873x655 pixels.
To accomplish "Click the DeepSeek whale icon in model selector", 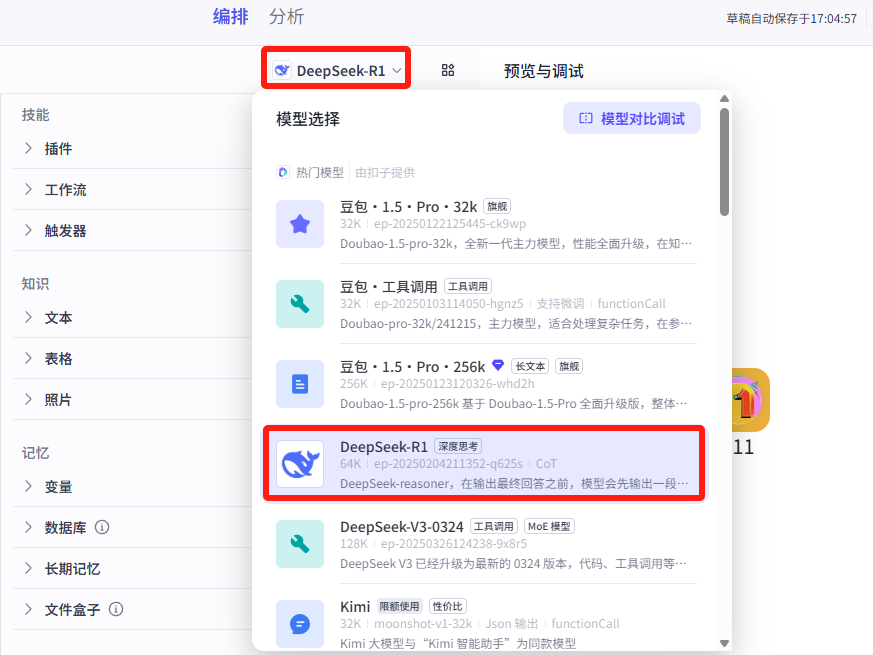I will coord(282,71).
